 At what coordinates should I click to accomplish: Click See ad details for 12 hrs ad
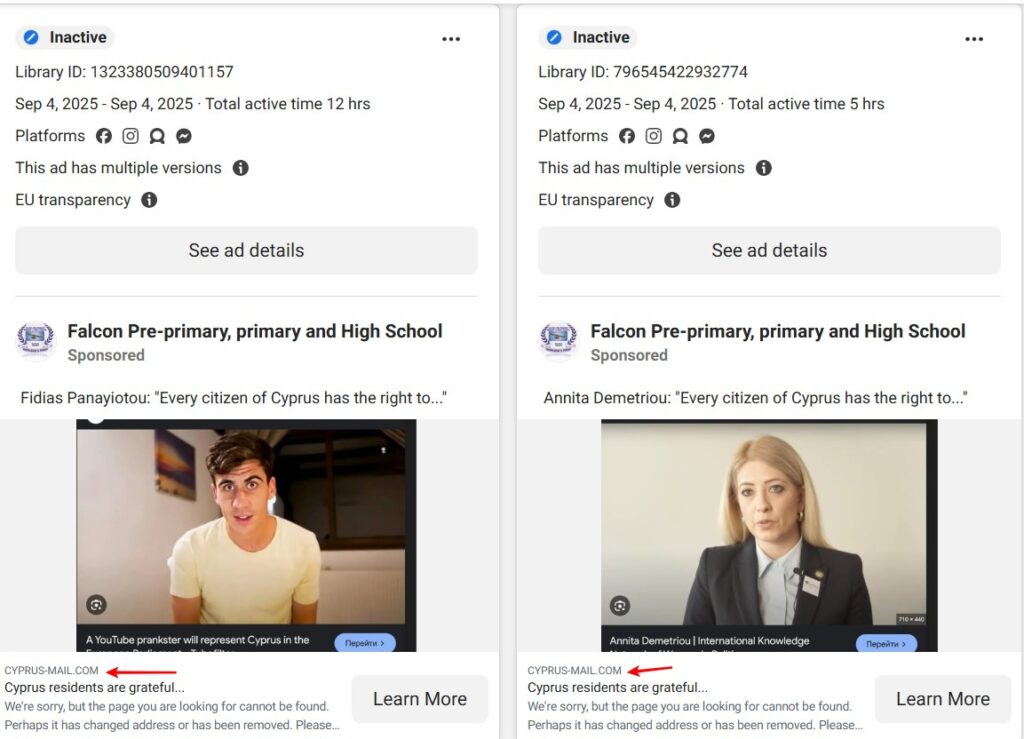(246, 251)
